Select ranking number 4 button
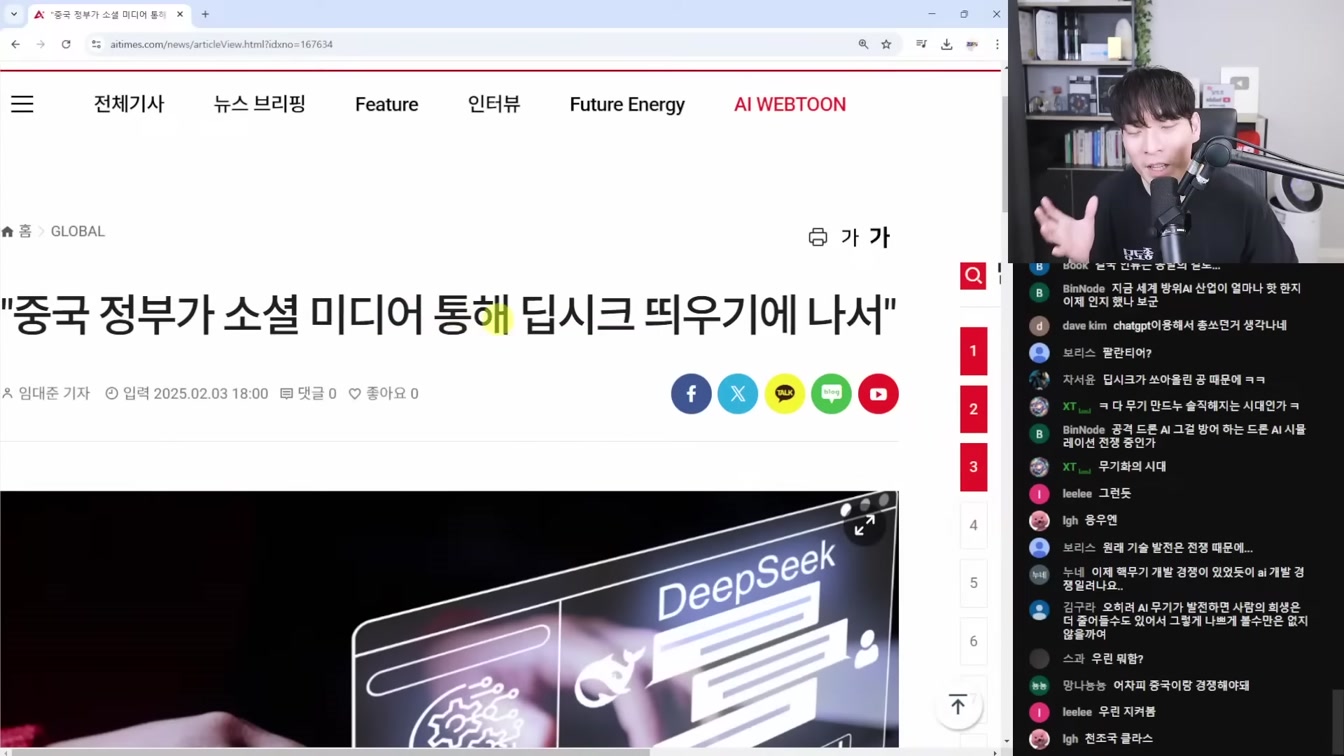 [x=973, y=525]
